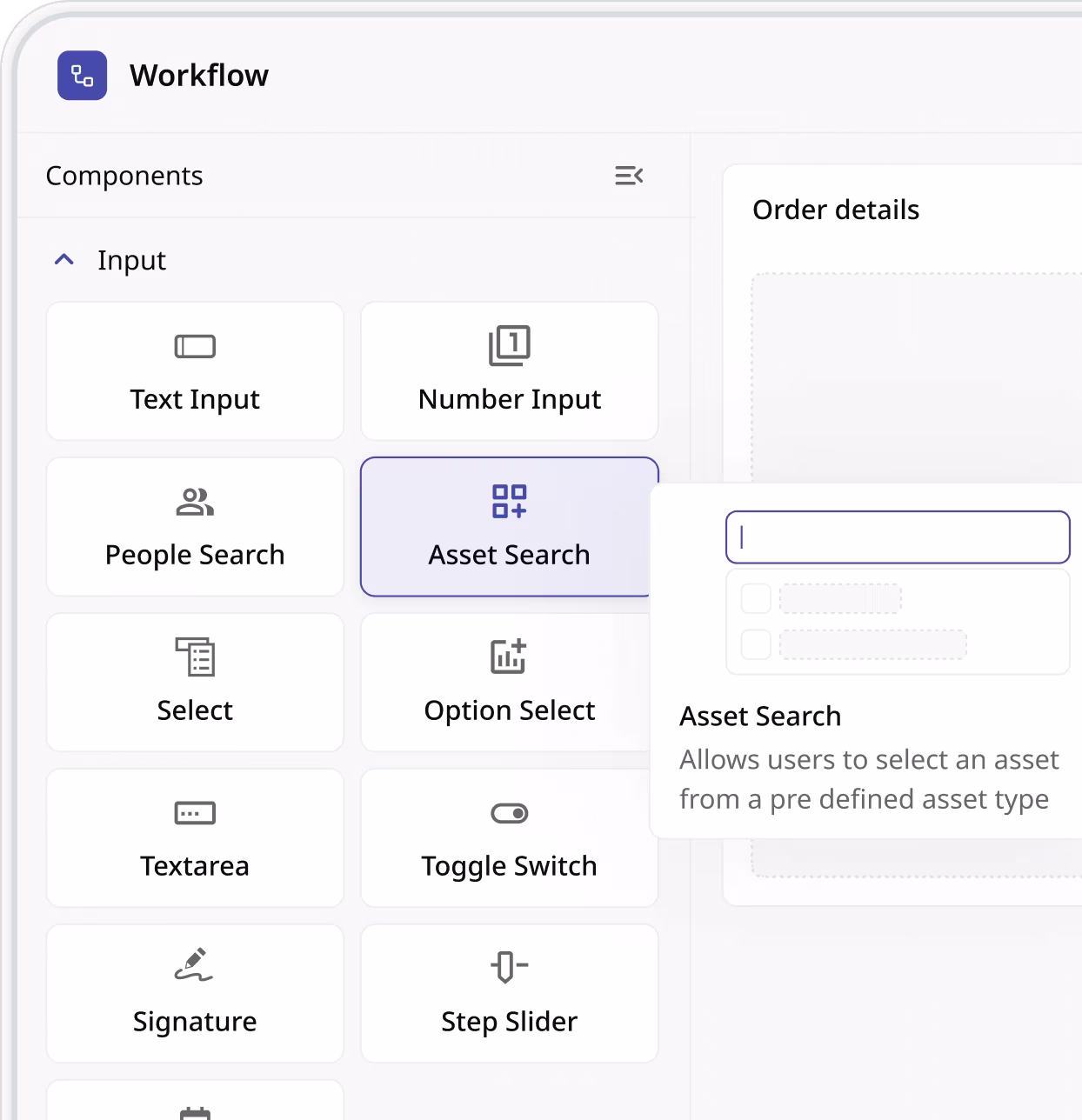Collapse the Input section chevron
This screenshot has height=1120, width=1082.
[x=63, y=260]
